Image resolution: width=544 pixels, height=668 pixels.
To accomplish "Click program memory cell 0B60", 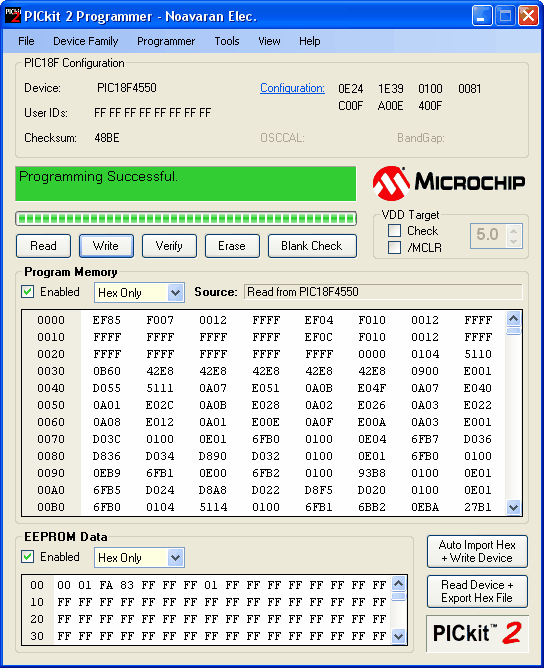I will 107,371.
